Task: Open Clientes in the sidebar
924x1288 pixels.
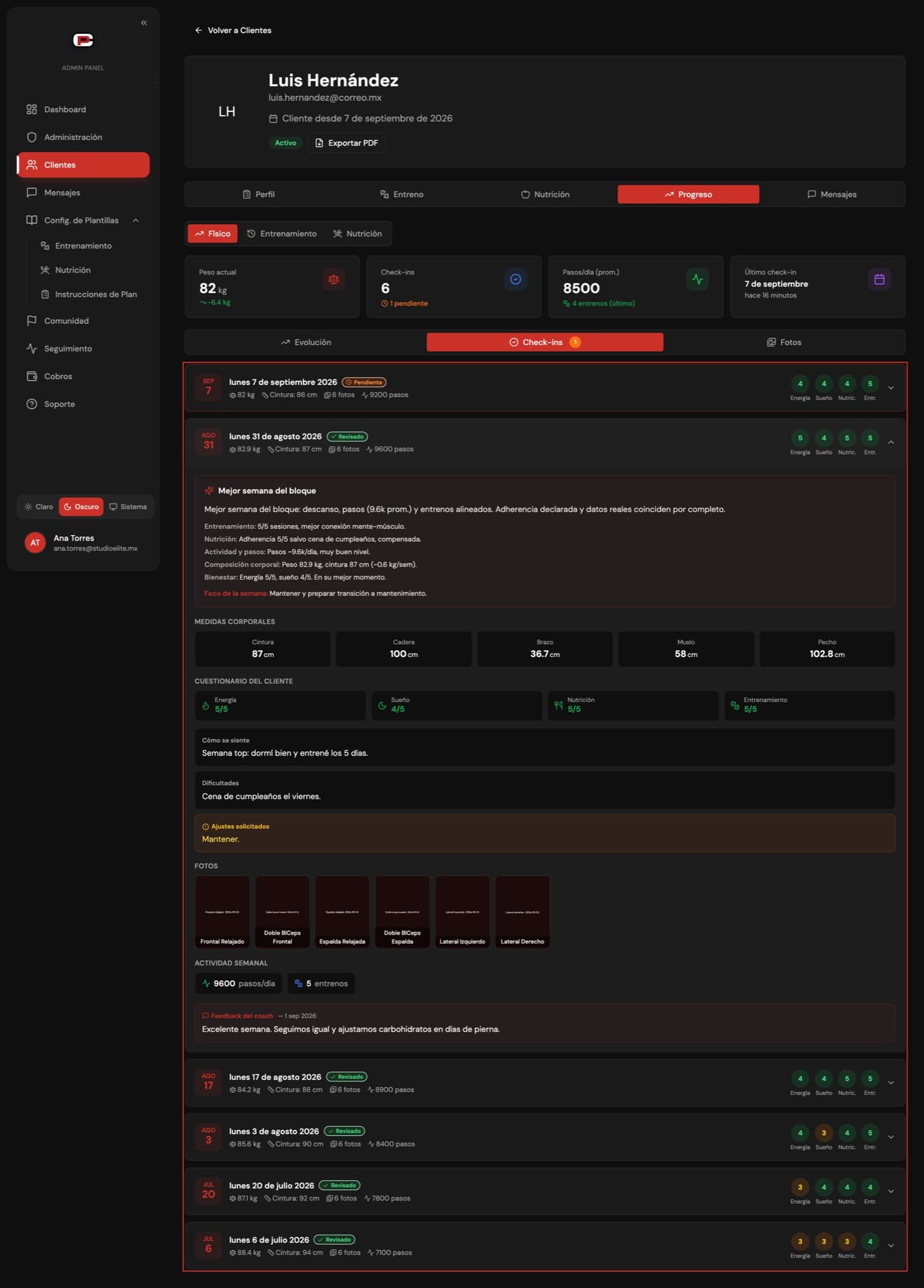Action: 84,165
